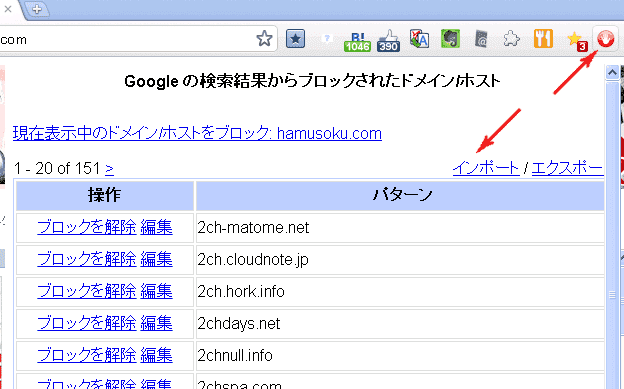Click the popup vertical scrollbar thumb
The width and height of the screenshot is (624, 389).
point(612,235)
